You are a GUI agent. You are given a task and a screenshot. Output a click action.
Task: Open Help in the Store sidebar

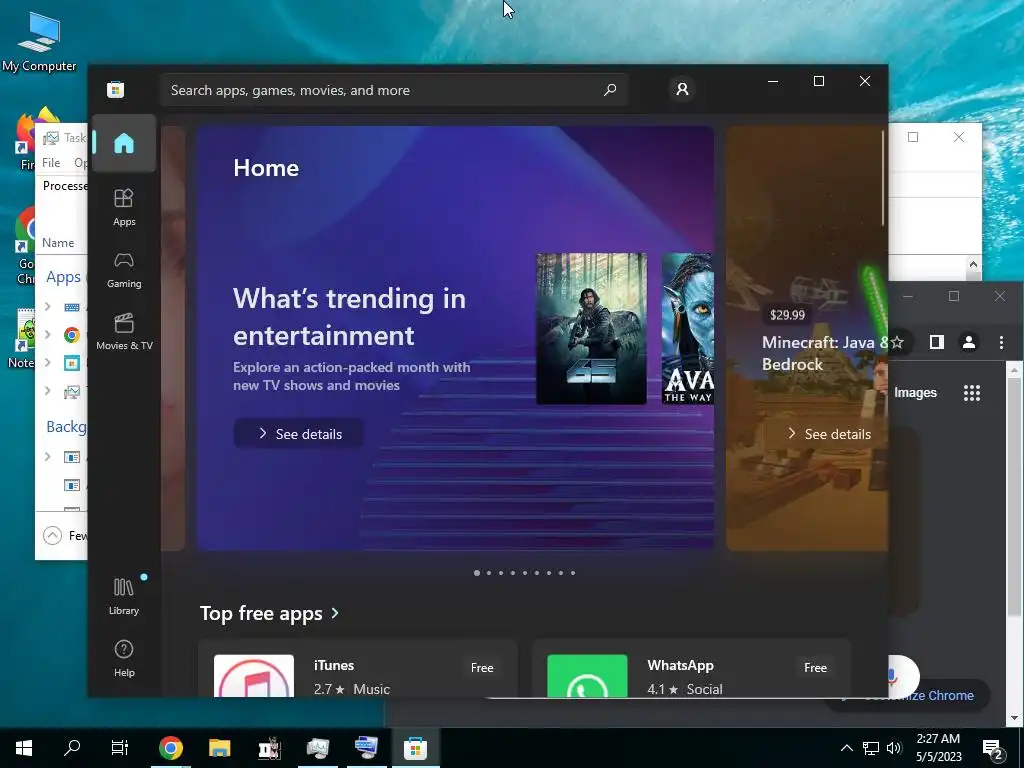[124, 658]
